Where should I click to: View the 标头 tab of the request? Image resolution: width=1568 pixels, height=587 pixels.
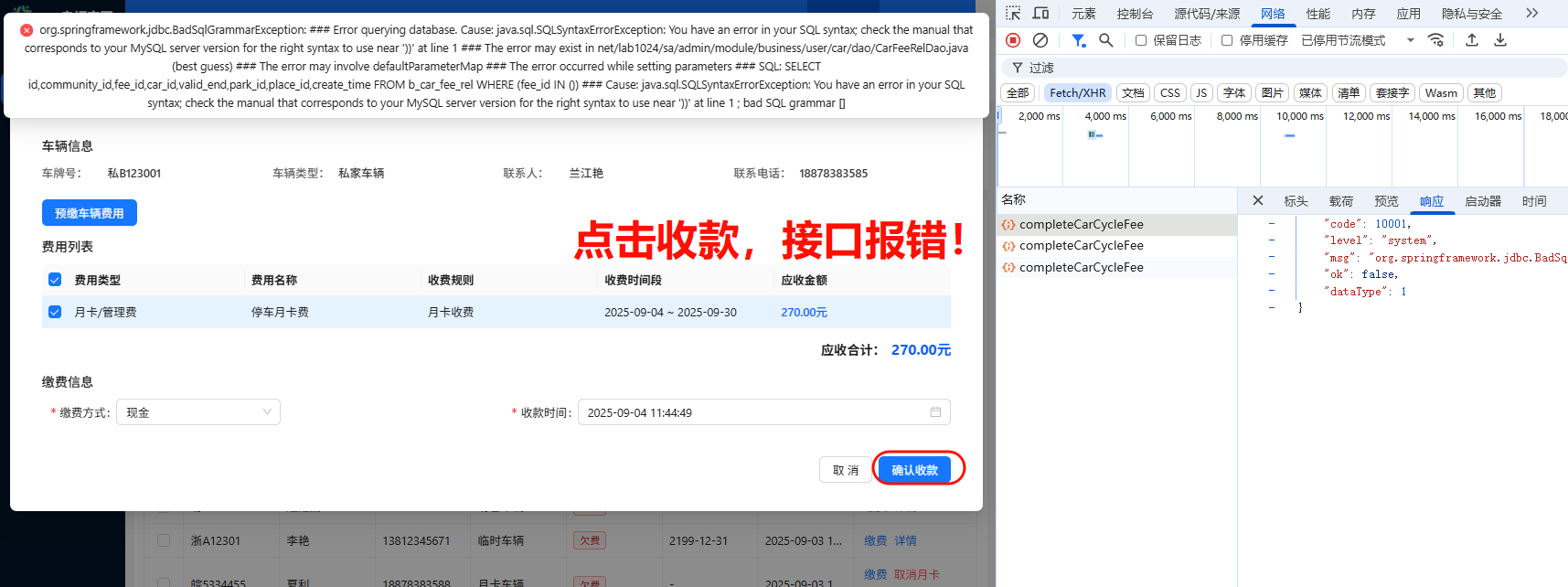click(1296, 201)
